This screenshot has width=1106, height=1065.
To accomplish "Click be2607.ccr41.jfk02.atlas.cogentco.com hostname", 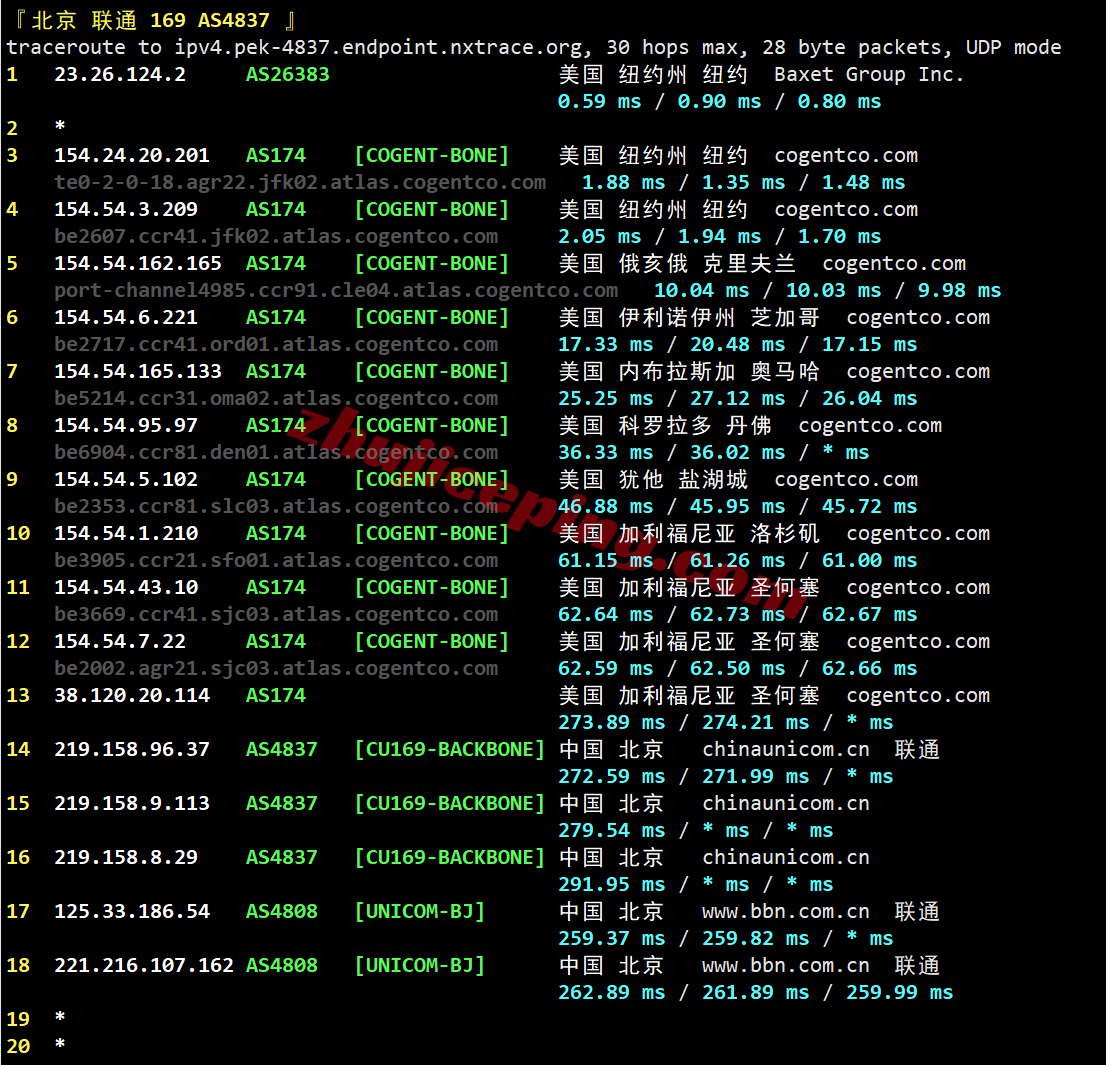I will point(276,236).
